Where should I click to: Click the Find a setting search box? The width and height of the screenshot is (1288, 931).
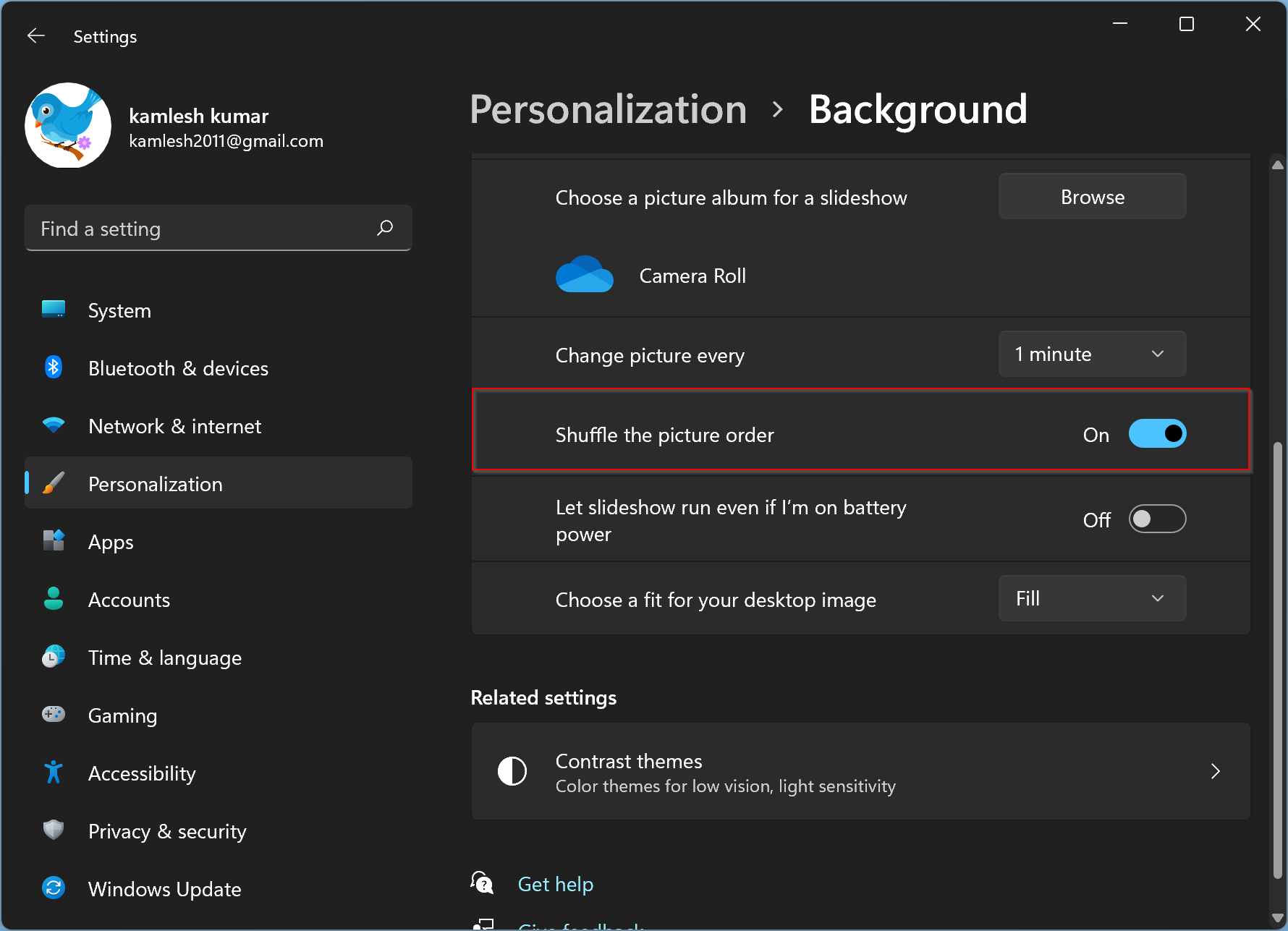(219, 228)
